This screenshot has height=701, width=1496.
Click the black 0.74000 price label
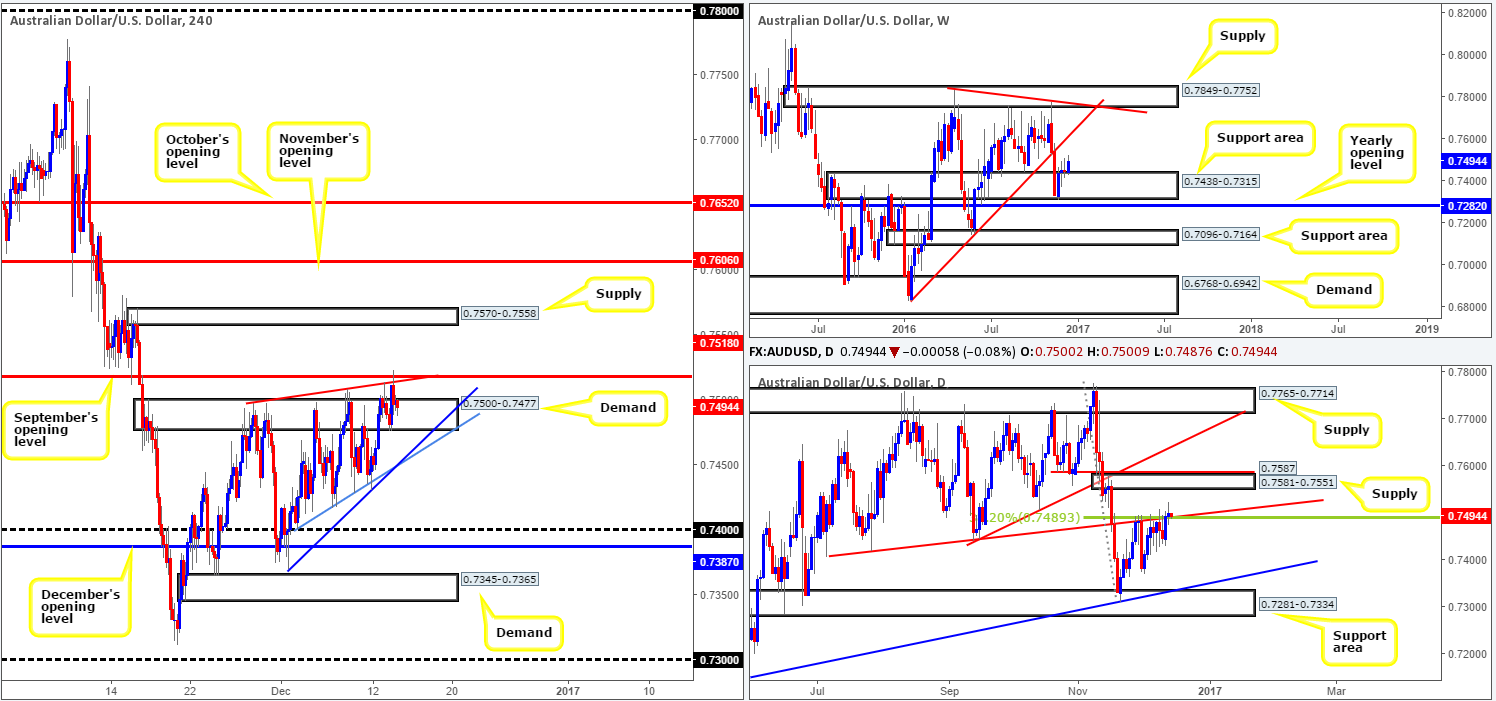pyautogui.click(x=717, y=529)
